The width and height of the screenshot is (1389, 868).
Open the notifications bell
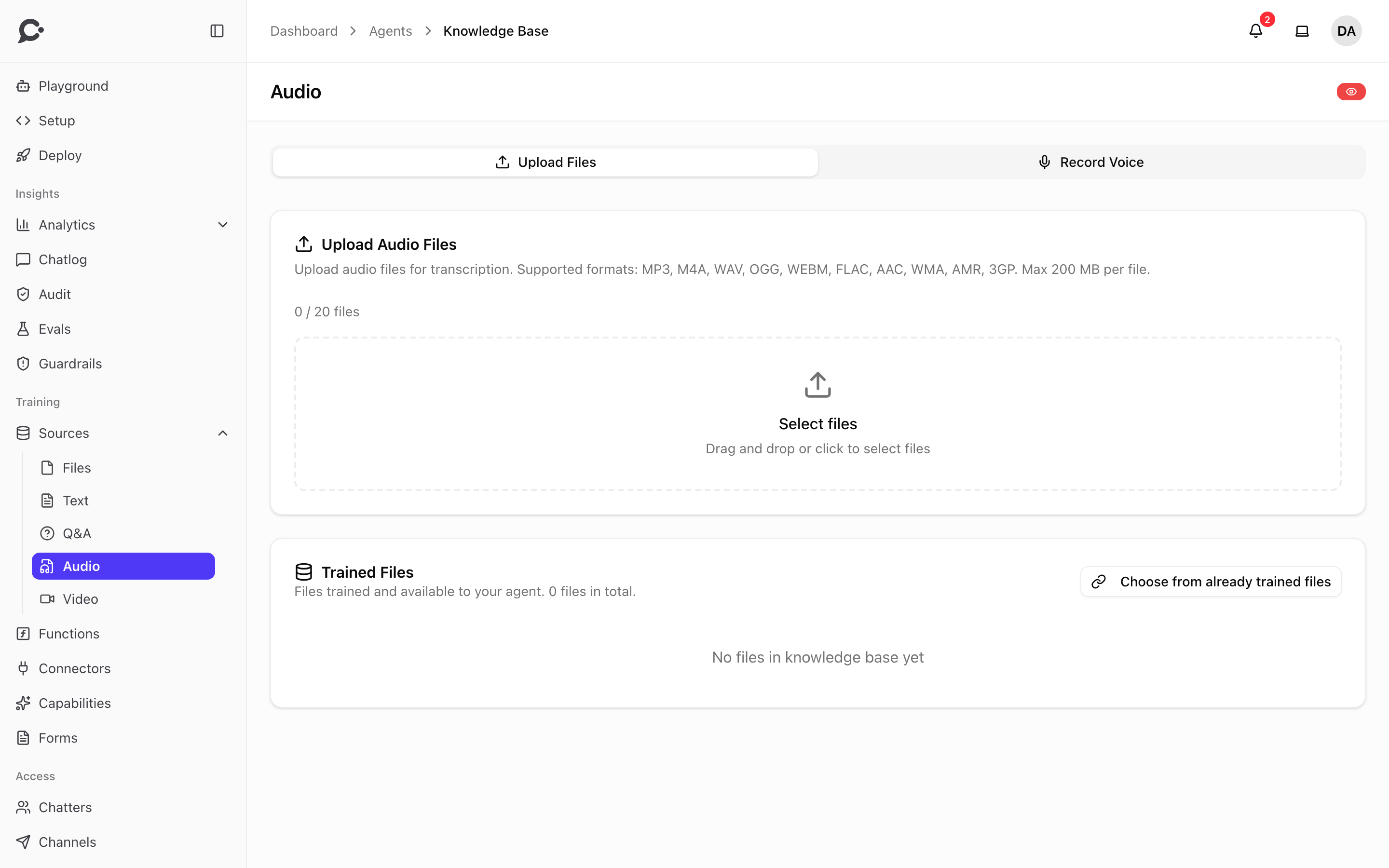tap(1256, 31)
